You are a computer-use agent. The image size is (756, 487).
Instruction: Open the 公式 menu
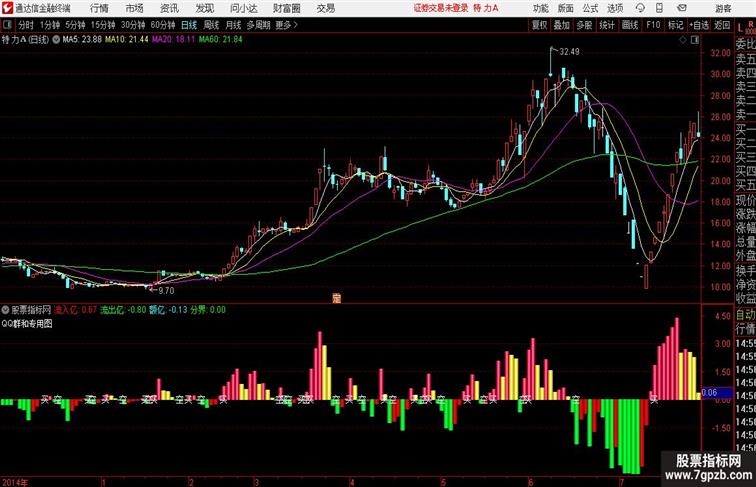590,8
